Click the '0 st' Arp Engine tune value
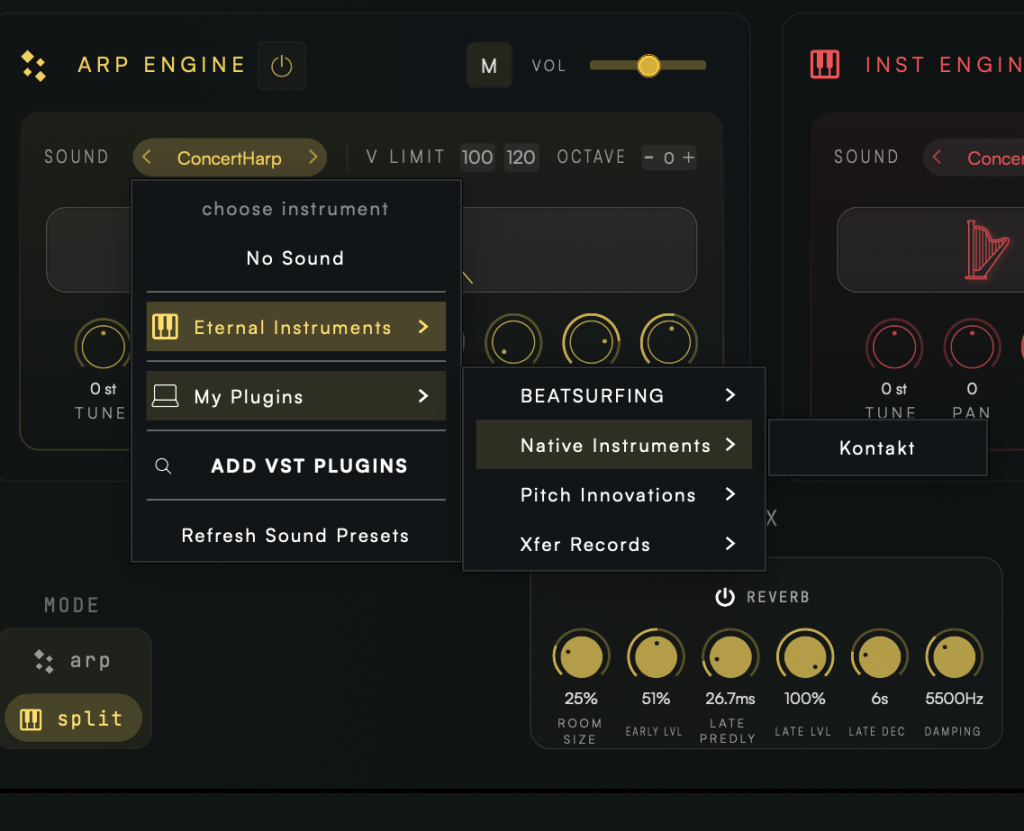The width and height of the screenshot is (1024, 831). click(103, 389)
